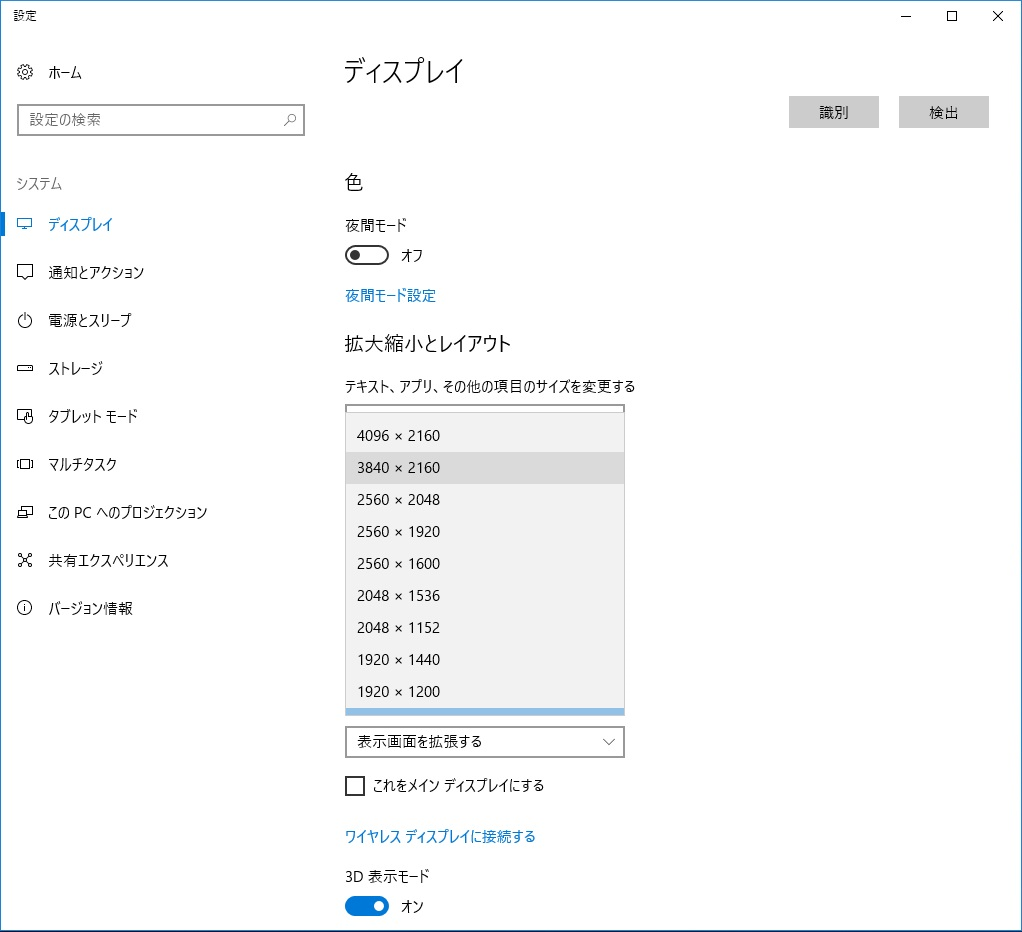Click the Shared experiences icon

26,561
